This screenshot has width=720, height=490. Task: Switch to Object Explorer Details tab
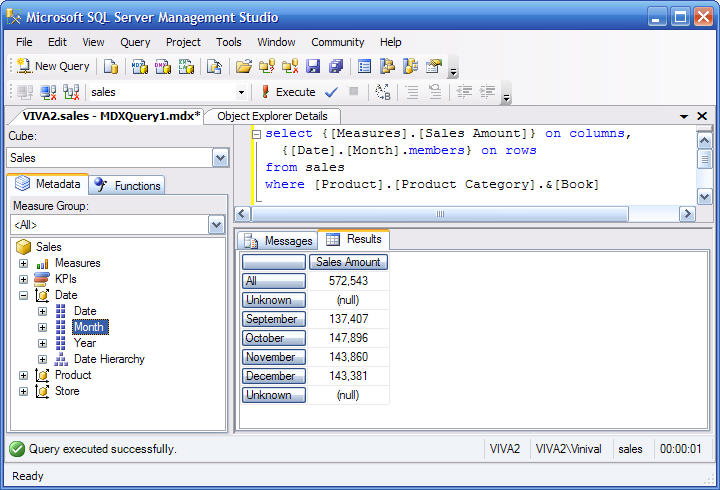[x=272, y=116]
